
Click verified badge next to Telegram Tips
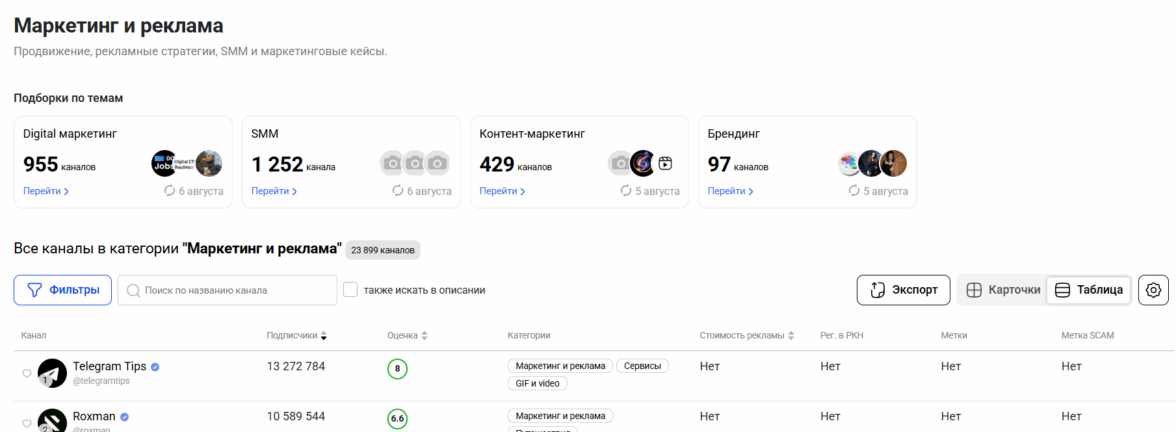click(155, 367)
